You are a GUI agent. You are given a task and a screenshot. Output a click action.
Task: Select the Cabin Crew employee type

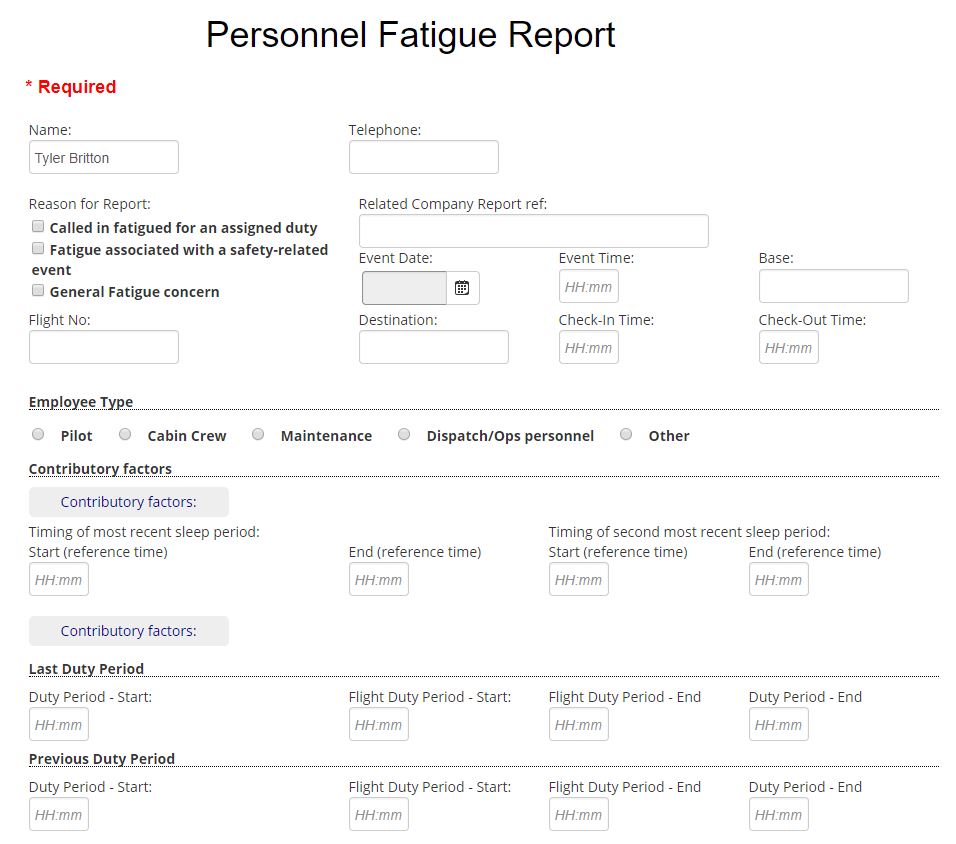point(124,433)
